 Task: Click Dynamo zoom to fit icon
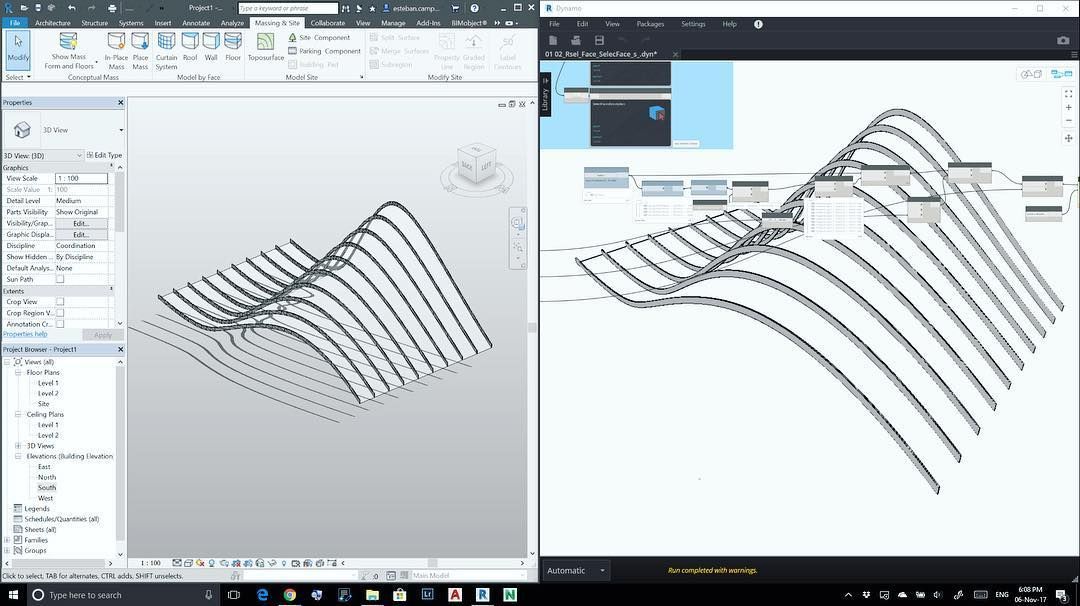click(x=1068, y=94)
